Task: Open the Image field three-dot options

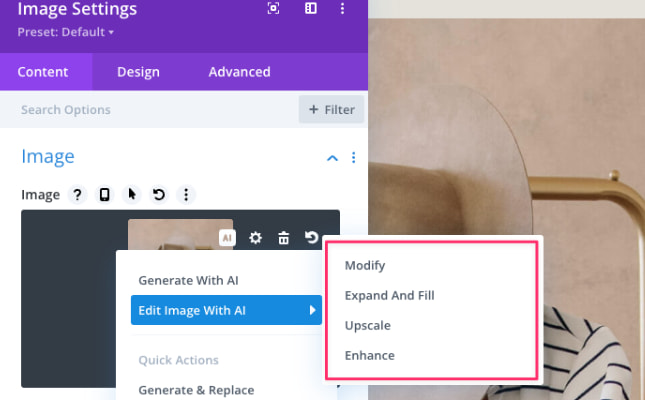Action: [185, 195]
